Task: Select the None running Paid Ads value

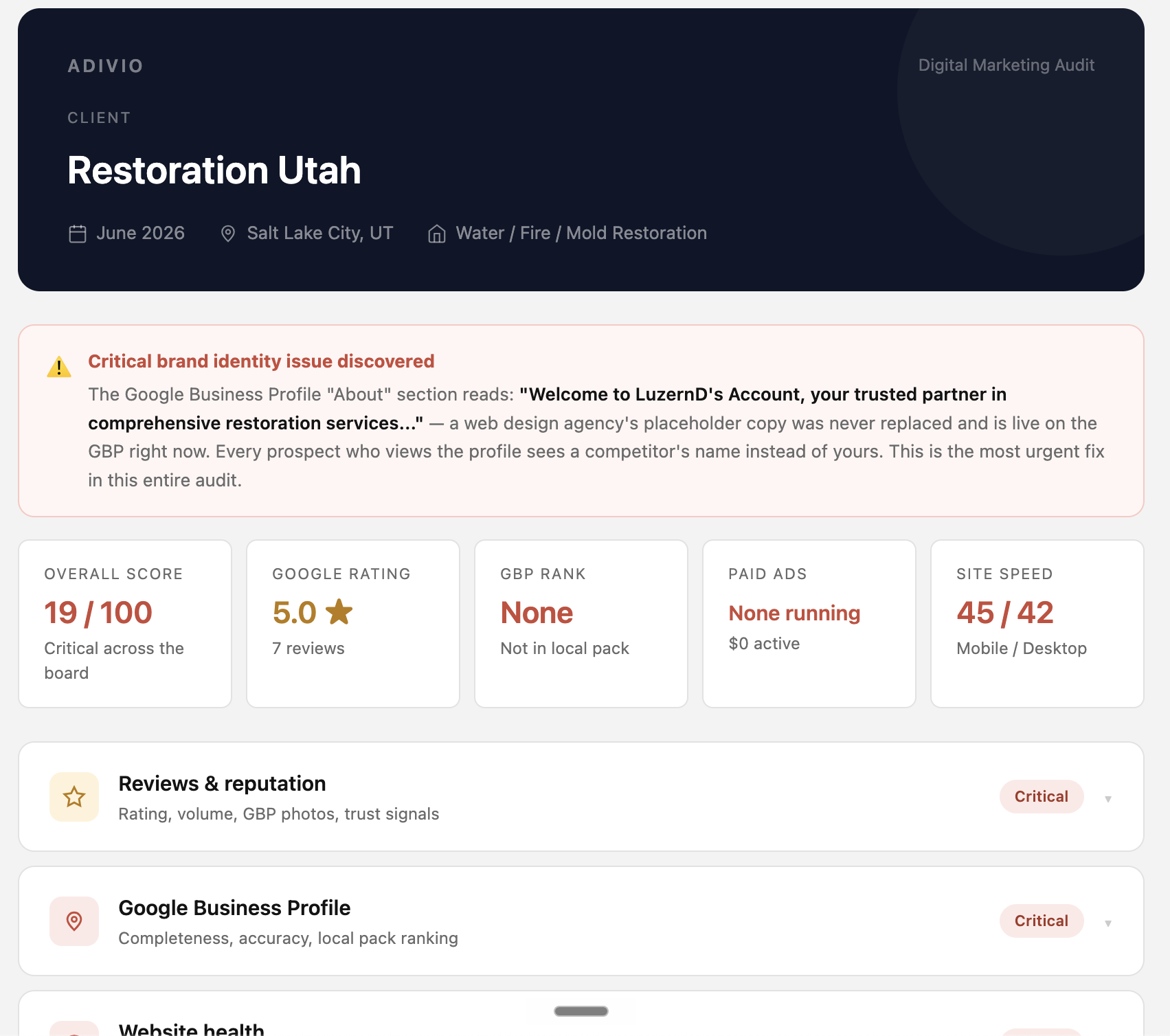Action: tap(794, 613)
